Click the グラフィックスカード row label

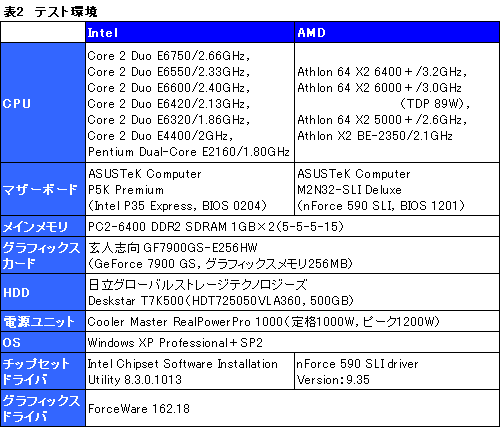coord(43,255)
